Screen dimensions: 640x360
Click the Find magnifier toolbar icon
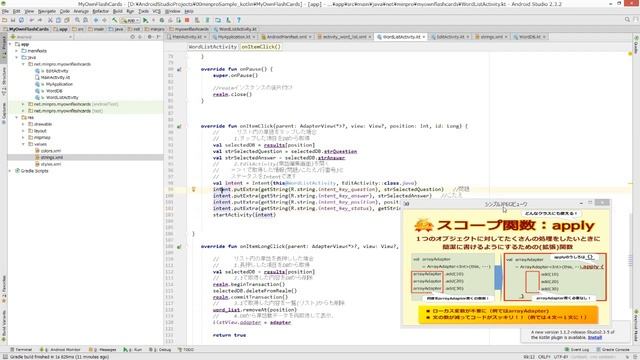point(77,20)
